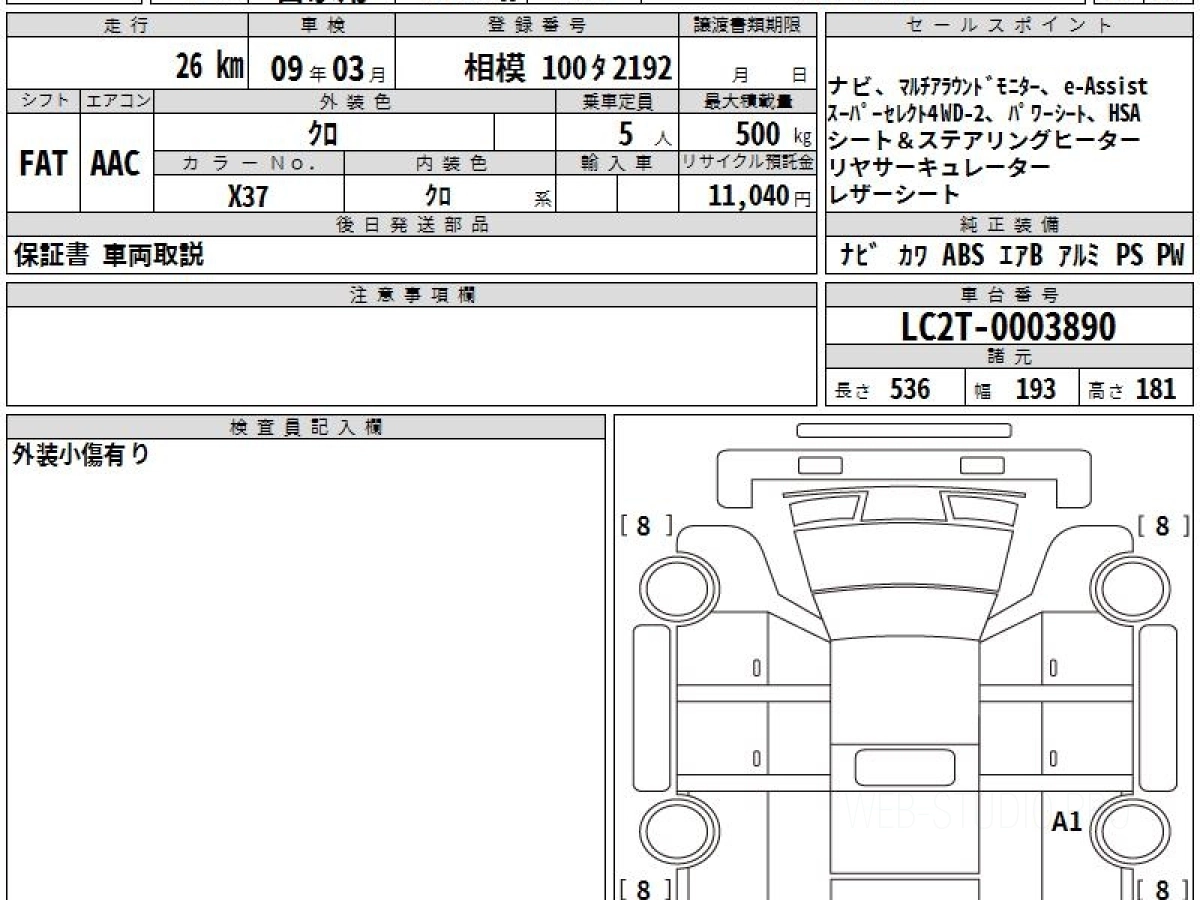Click the "純正装備" header
The image size is (1200, 900).
pyautogui.click(x=1009, y=225)
